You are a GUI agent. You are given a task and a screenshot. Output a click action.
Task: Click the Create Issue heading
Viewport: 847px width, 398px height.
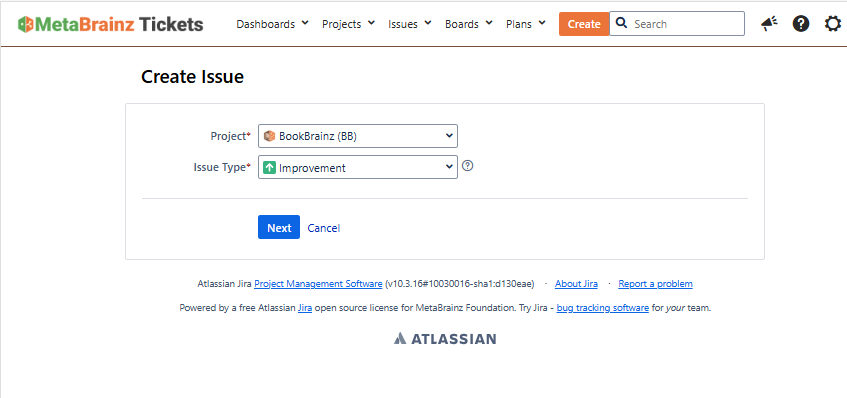click(192, 77)
